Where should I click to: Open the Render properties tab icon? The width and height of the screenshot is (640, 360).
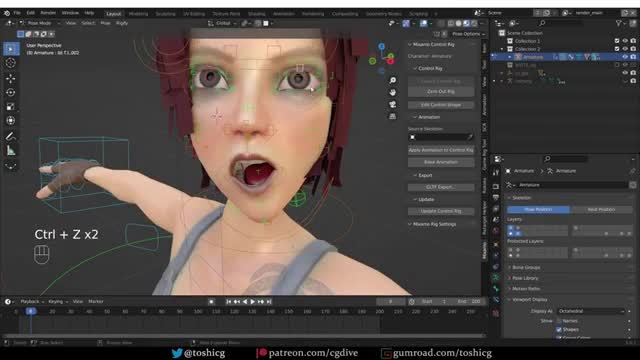pos(496,187)
